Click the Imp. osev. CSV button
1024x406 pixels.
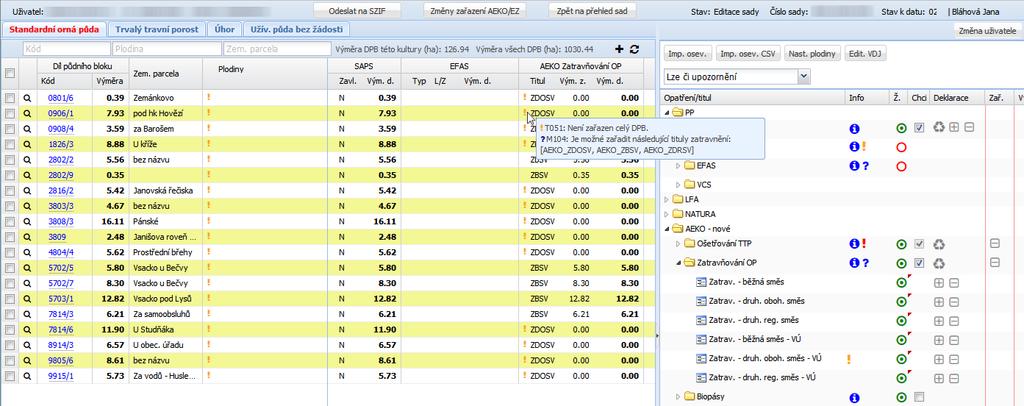(x=748, y=55)
